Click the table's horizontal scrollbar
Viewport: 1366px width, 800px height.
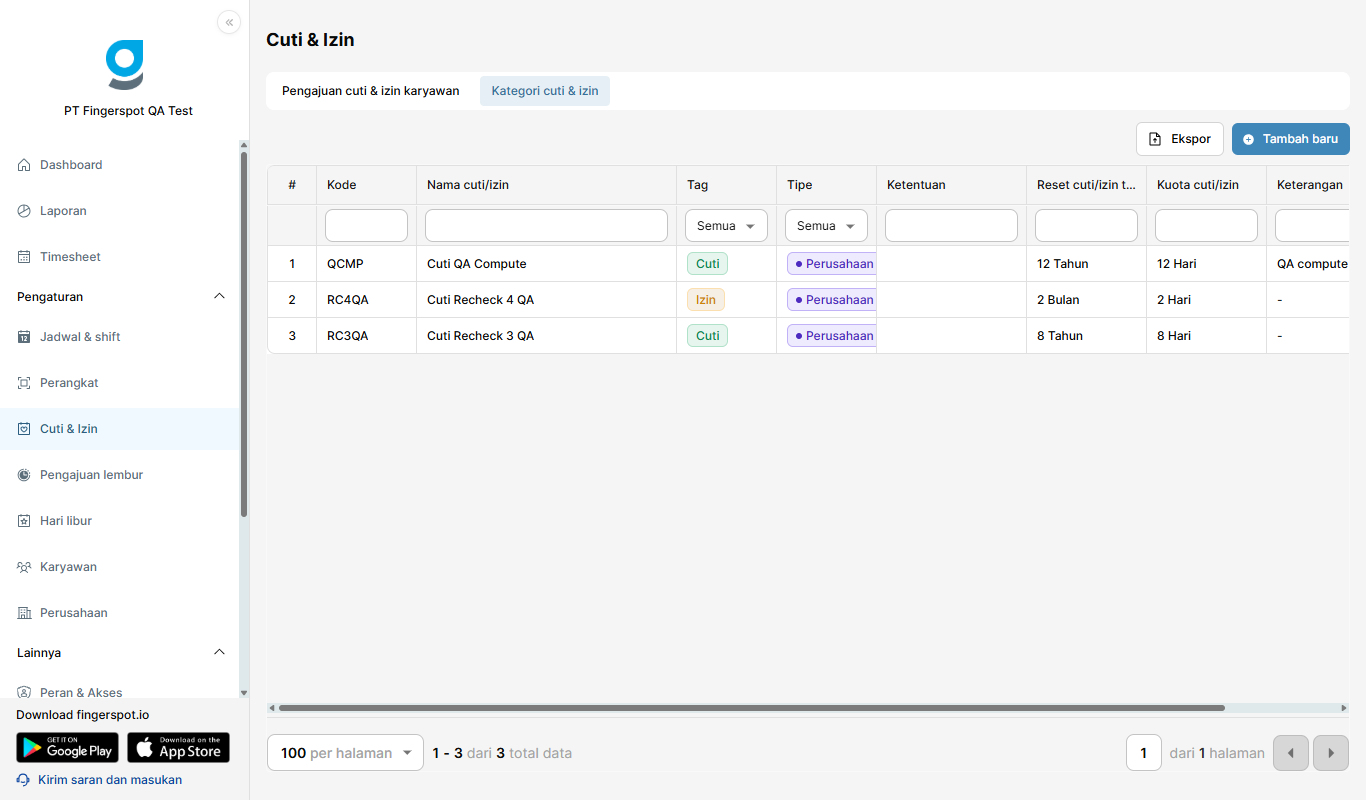point(751,708)
